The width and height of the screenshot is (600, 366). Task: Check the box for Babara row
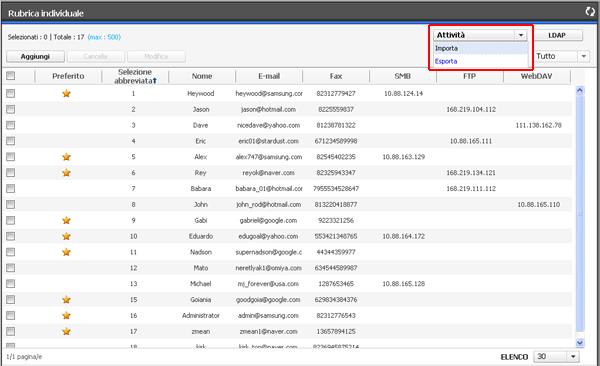click(x=11, y=189)
